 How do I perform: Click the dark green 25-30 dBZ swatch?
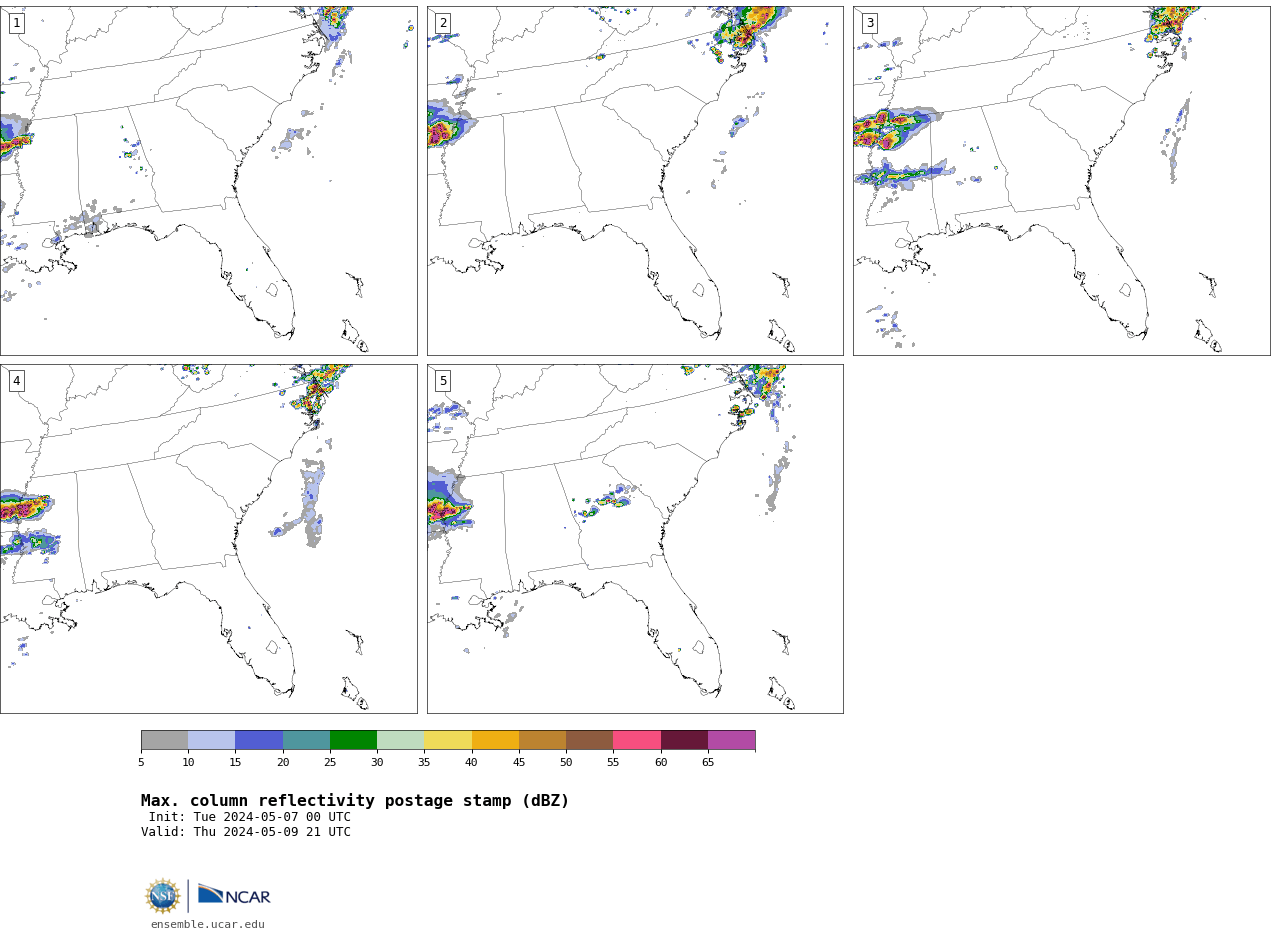tap(353, 740)
